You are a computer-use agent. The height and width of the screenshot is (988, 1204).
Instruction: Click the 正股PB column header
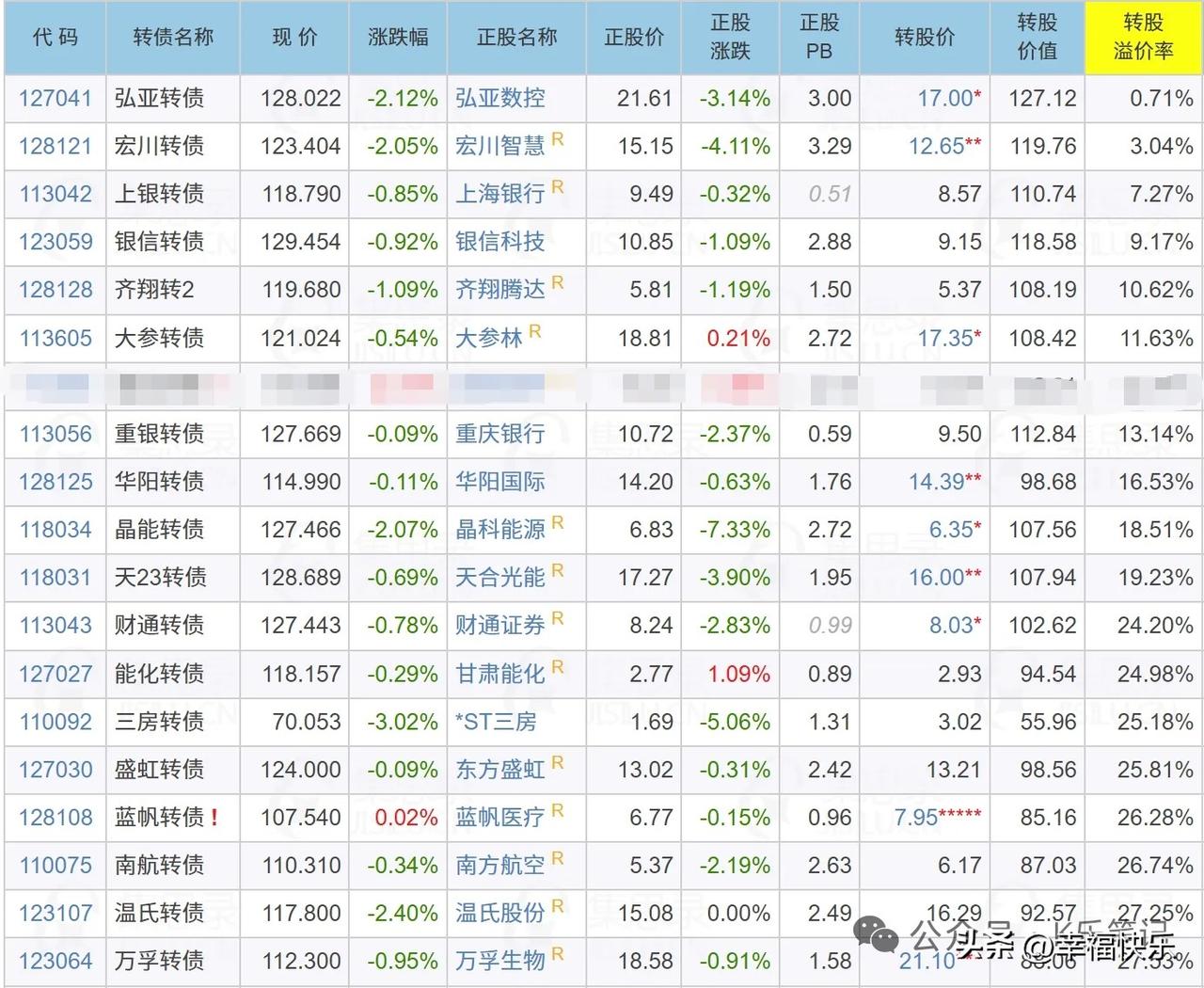tap(819, 37)
